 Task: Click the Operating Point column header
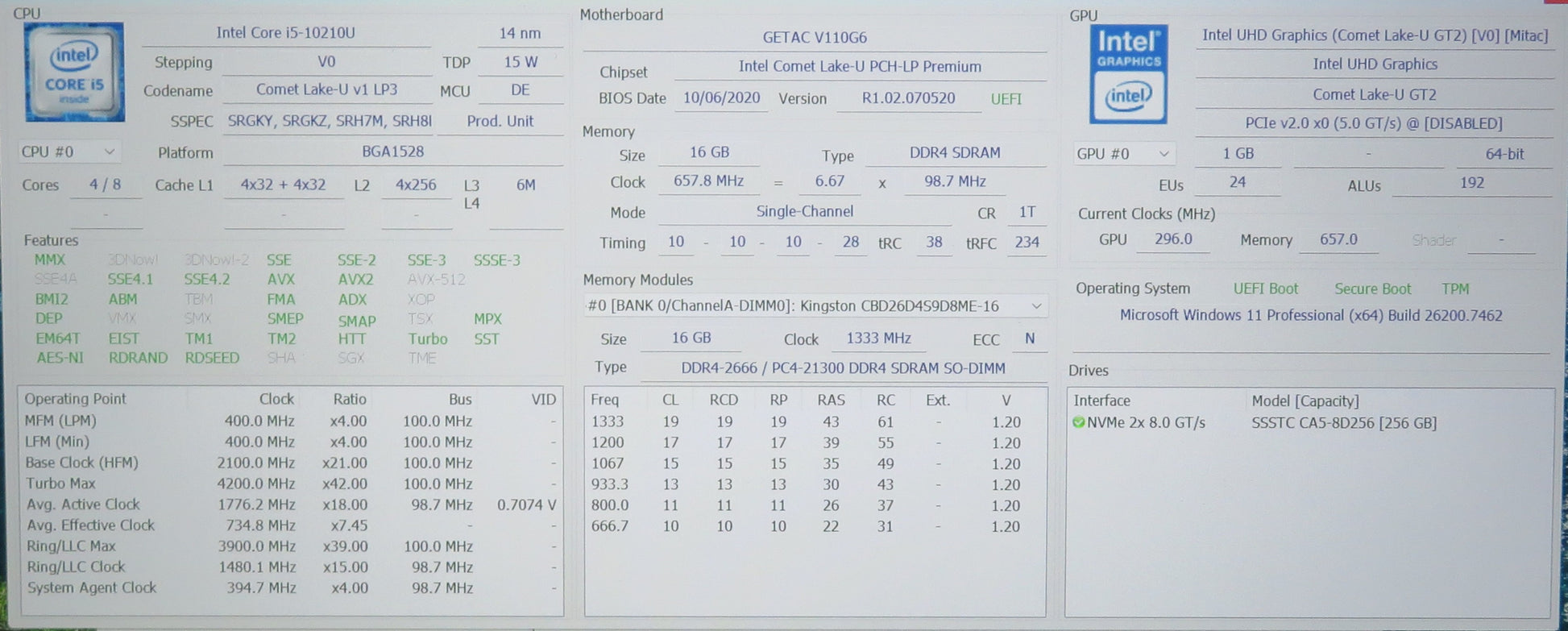(75, 399)
